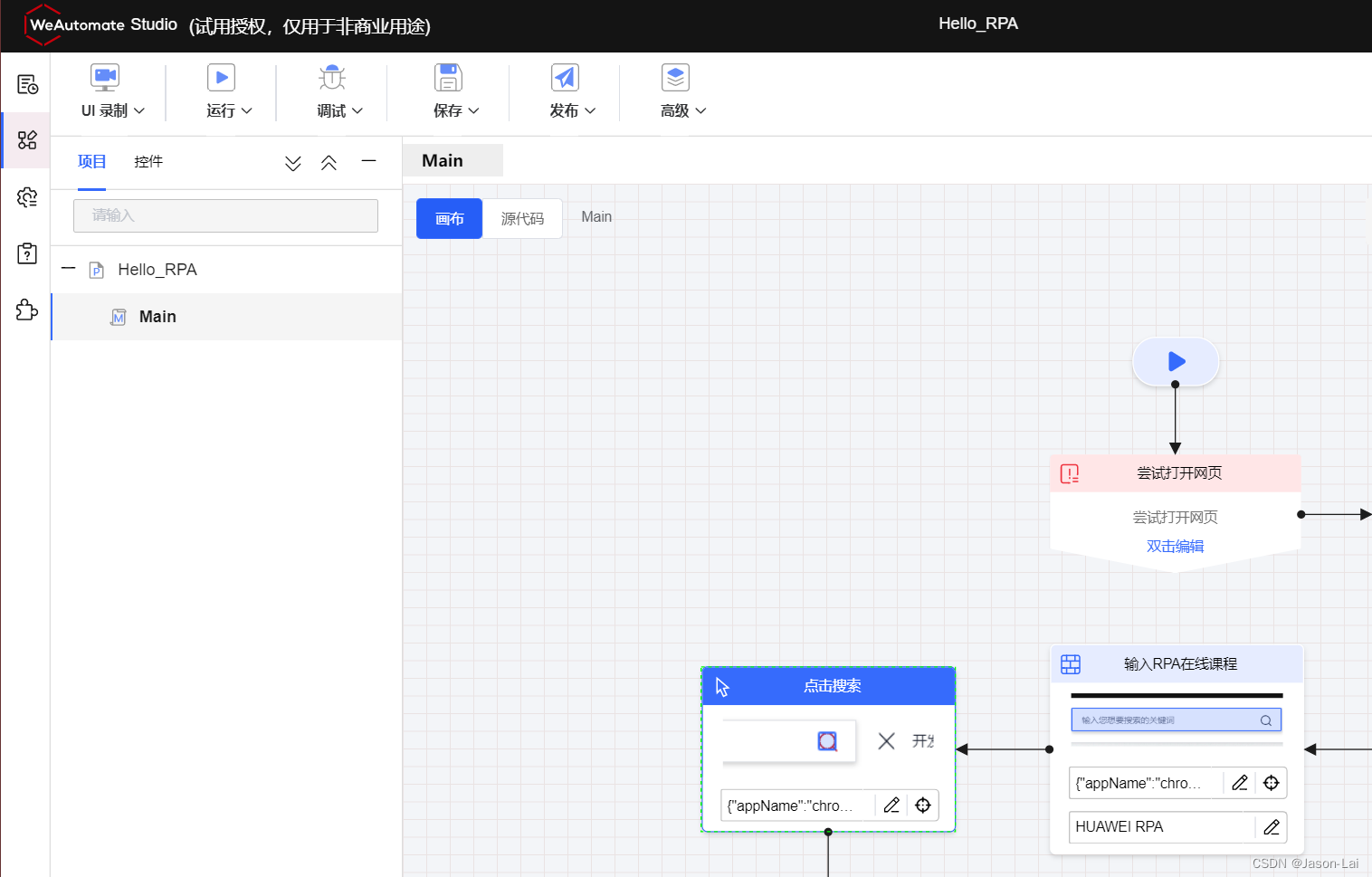Click the Publish paper plane icon
Image resolution: width=1372 pixels, height=877 pixels.
click(565, 77)
